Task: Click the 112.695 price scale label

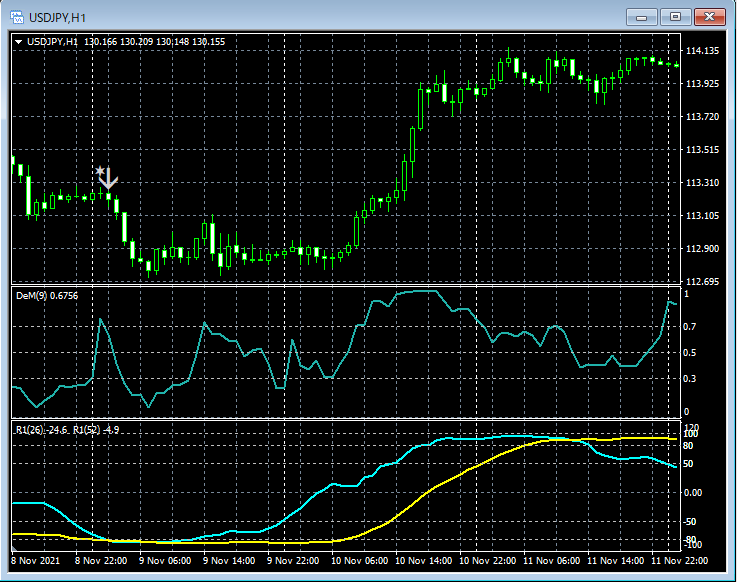Action: pyautogui.click(x=704, y=282)
